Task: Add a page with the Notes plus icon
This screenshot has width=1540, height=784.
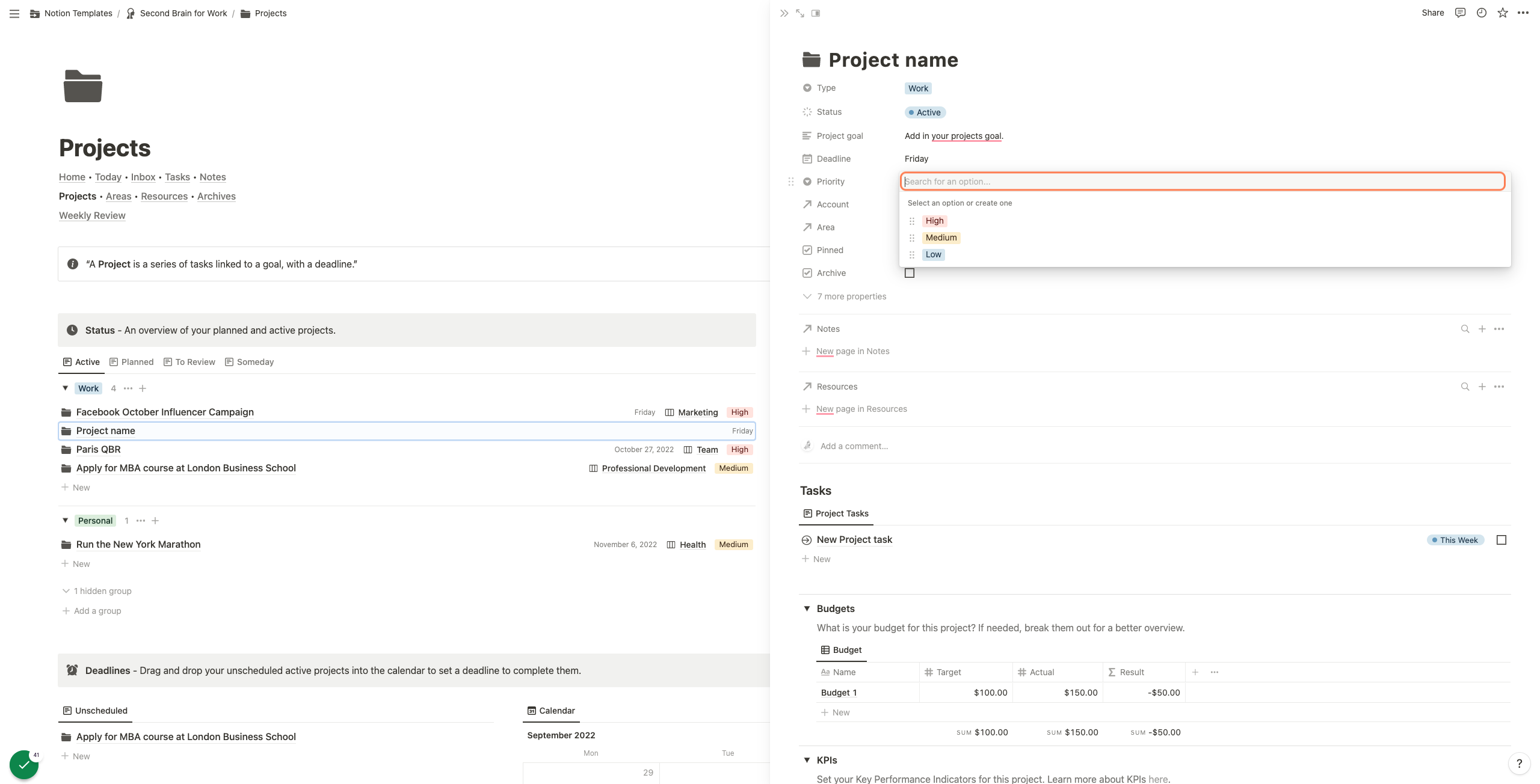Action: coord(1482,329)
